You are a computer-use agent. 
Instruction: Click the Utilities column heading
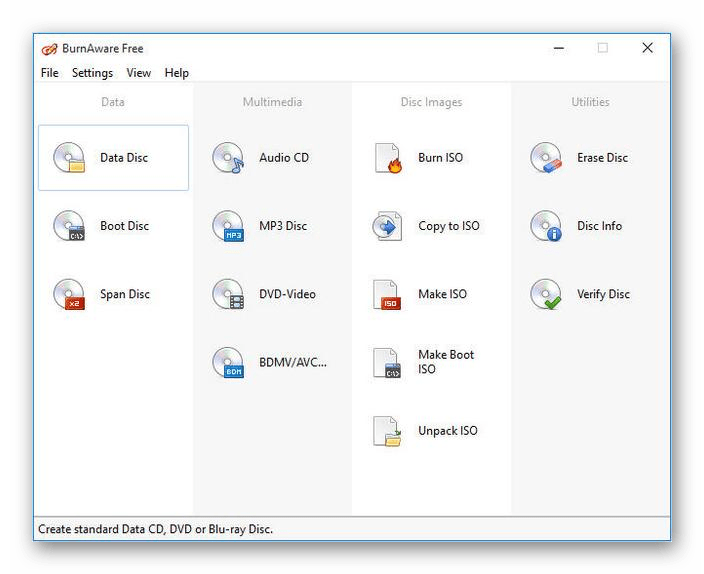pyautogui.click(x=590, y=102)
